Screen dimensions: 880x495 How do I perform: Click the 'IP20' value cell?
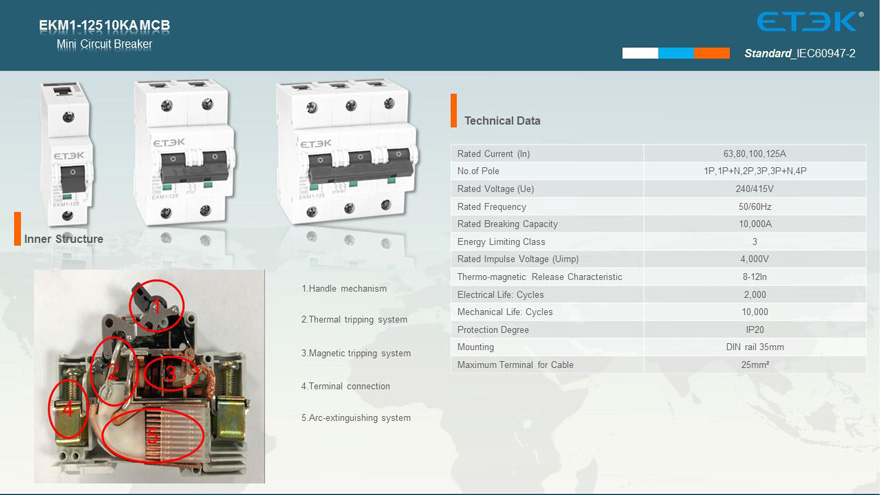click(755, 330)
